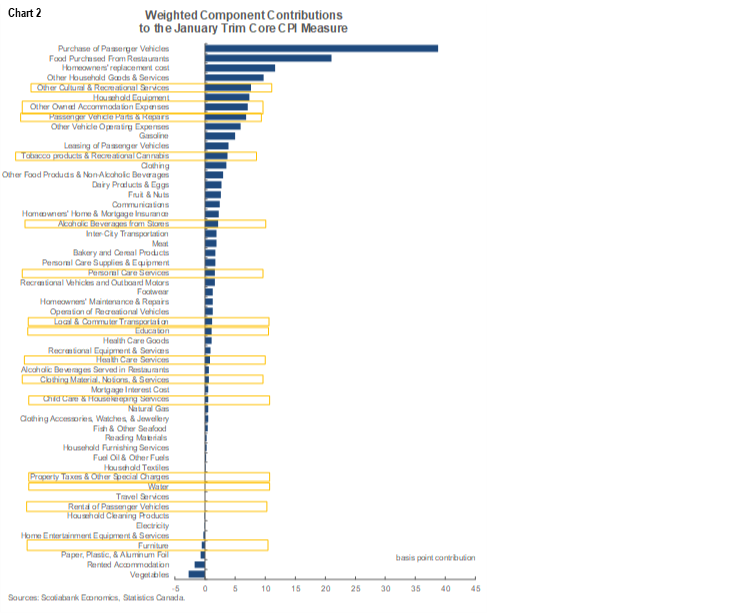Click the Vegetables negative bar
This screenshot has height=614, width=748.
point(197,574)
